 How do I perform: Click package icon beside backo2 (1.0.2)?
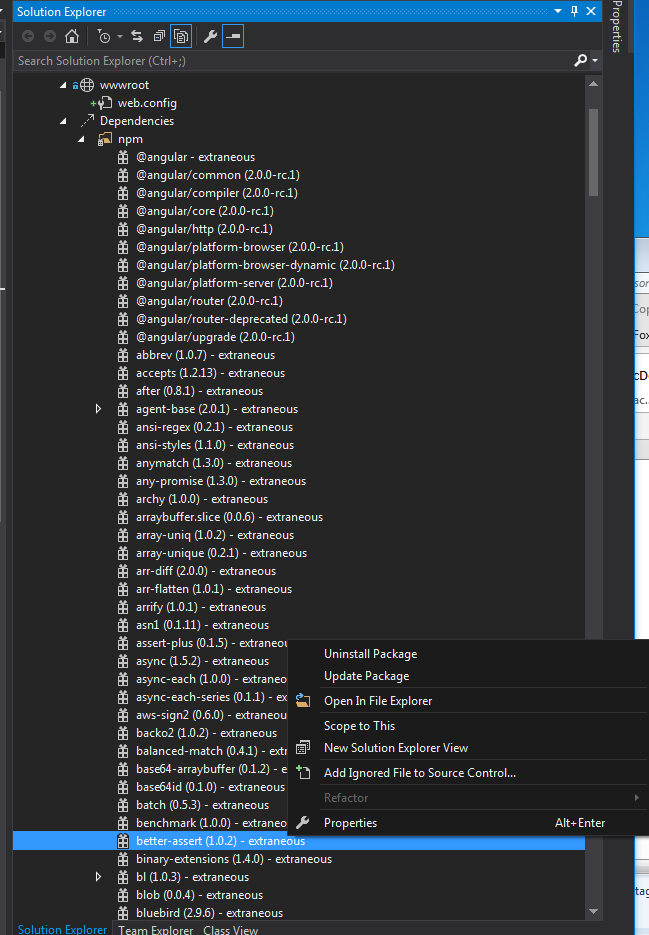click(123, 733)
